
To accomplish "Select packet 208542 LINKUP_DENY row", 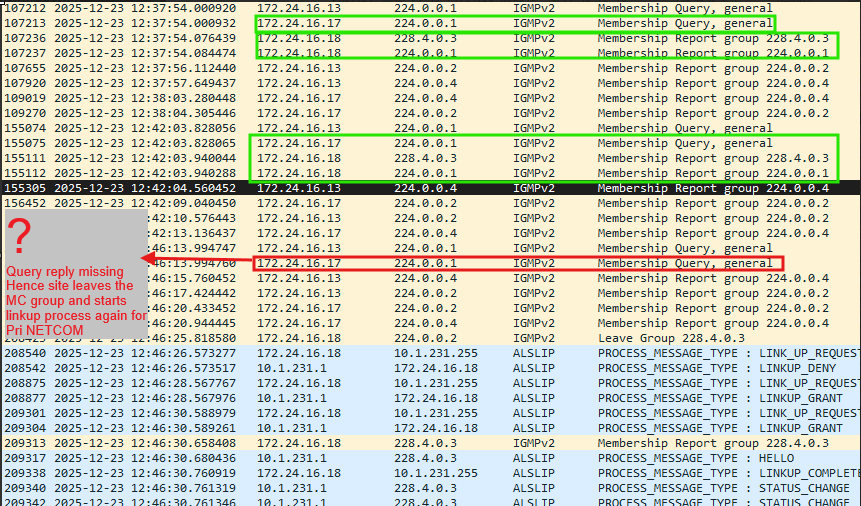I will (x=430, y=368).
